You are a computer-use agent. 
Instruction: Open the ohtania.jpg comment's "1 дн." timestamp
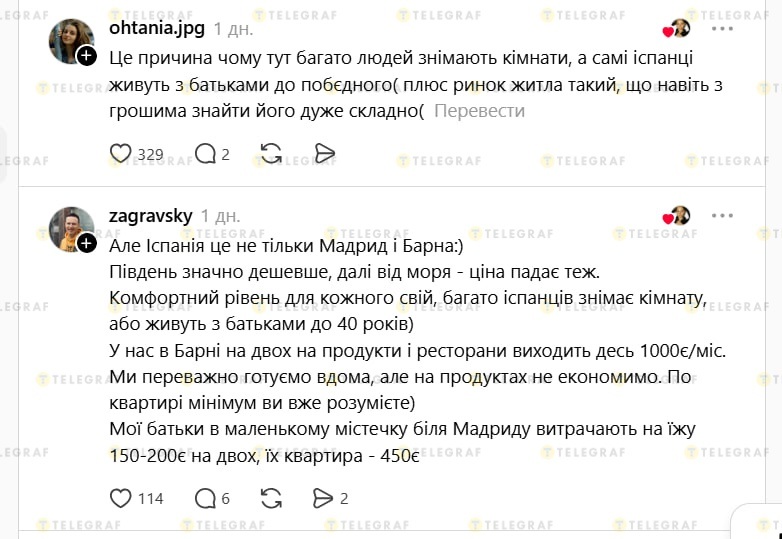tap(233, 29)
